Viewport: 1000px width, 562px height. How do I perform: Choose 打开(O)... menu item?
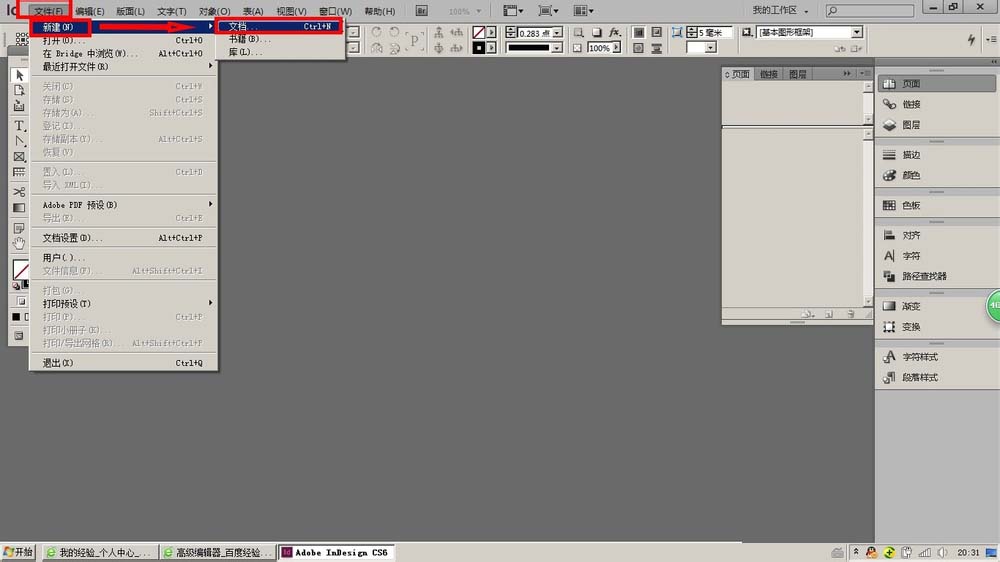pos(123,40)
